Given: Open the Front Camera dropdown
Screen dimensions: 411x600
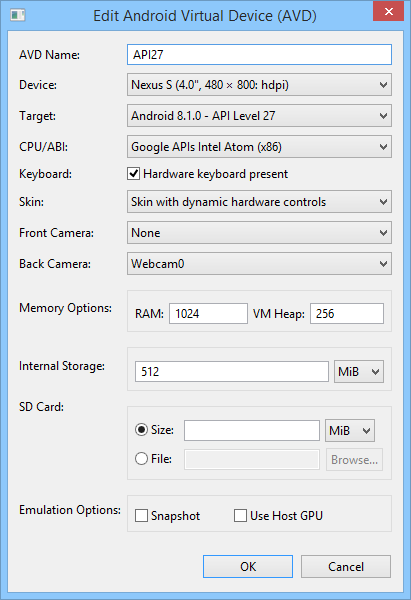Looking at the screenshot, I should (x=259, y=233).
